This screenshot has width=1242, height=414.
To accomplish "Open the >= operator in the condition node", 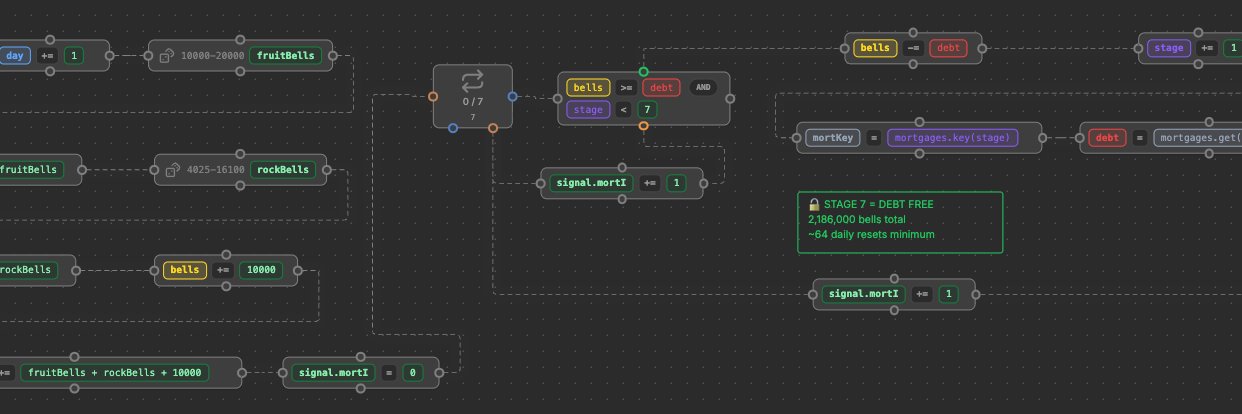I will [624, 88].
